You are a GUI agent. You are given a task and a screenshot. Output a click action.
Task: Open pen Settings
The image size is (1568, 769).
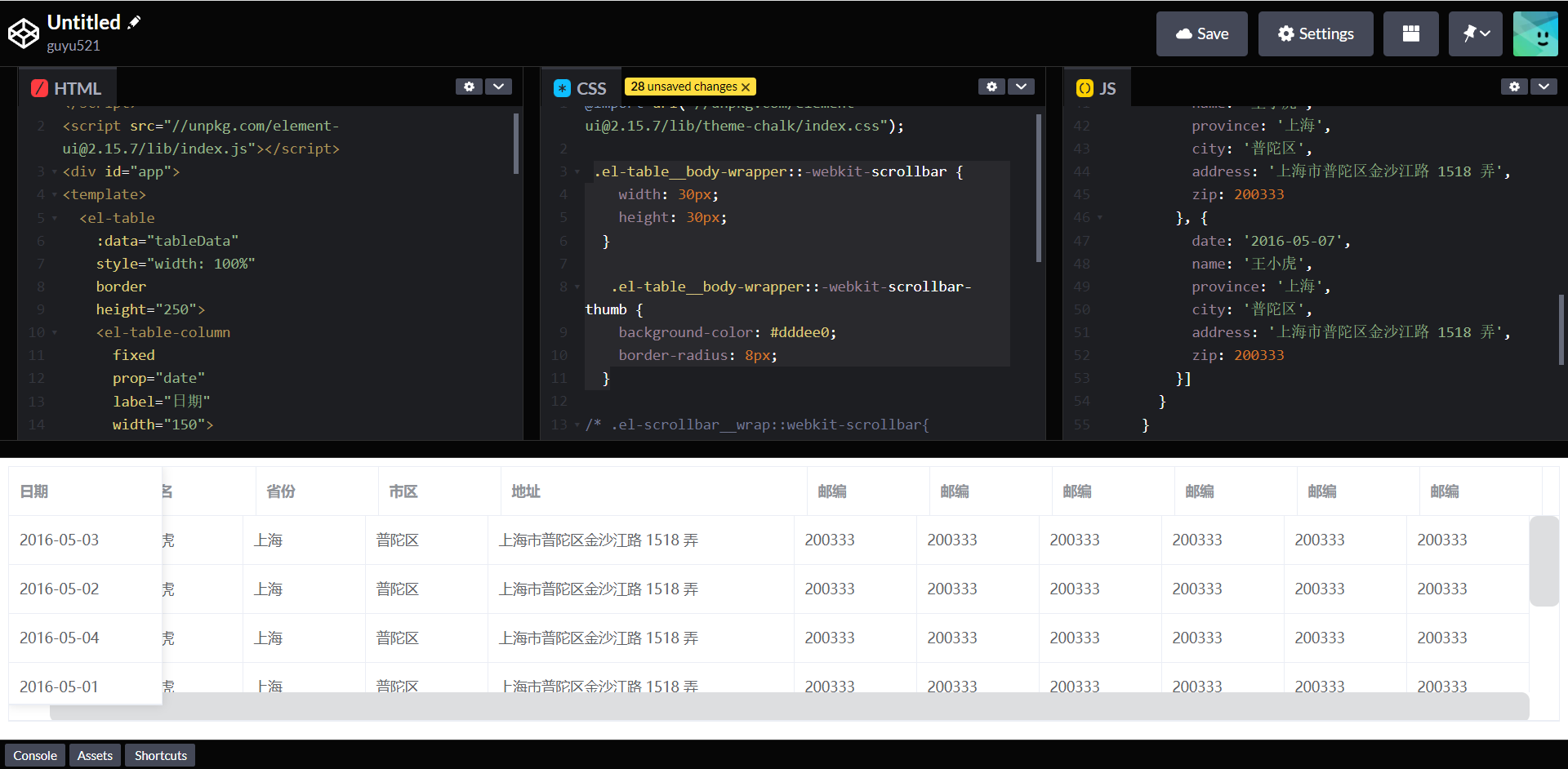(1315, 33)
